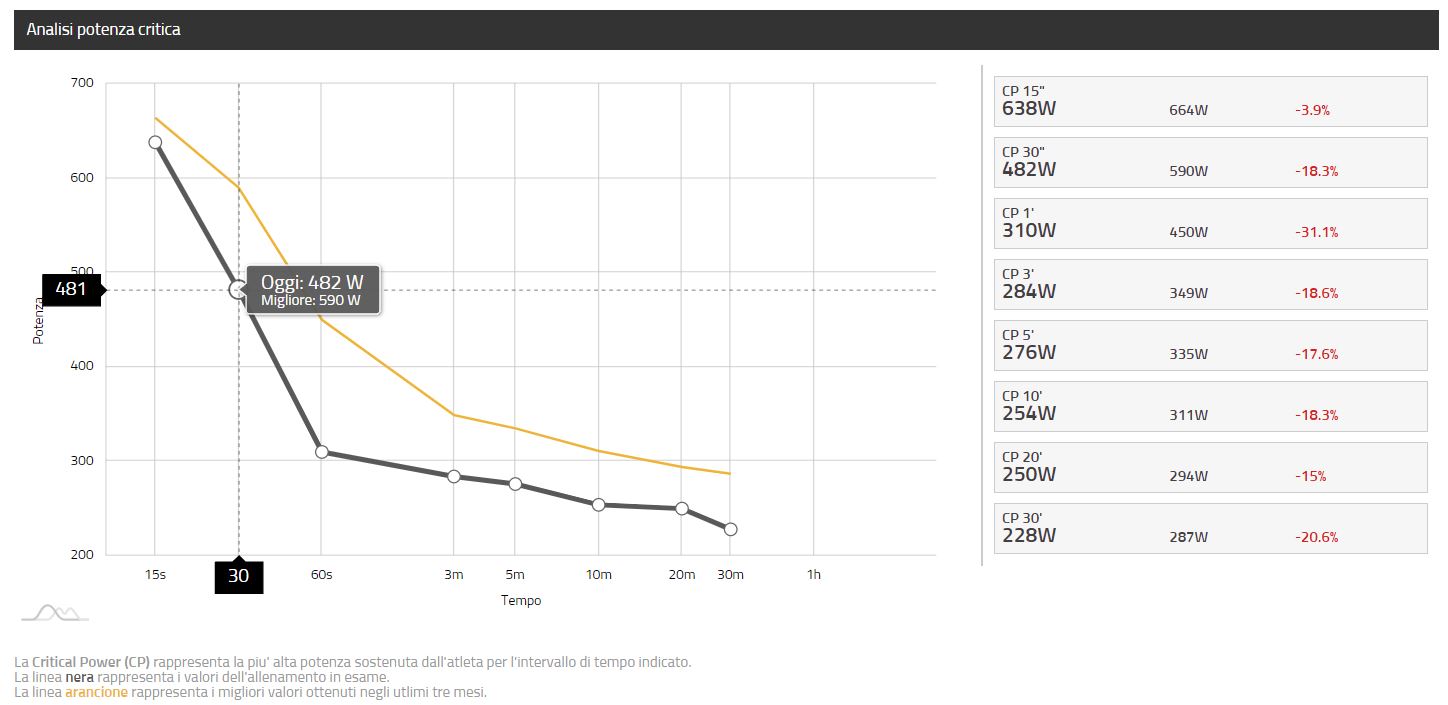Click the Analisi potenza critica header bar

(x=726, y=30)
